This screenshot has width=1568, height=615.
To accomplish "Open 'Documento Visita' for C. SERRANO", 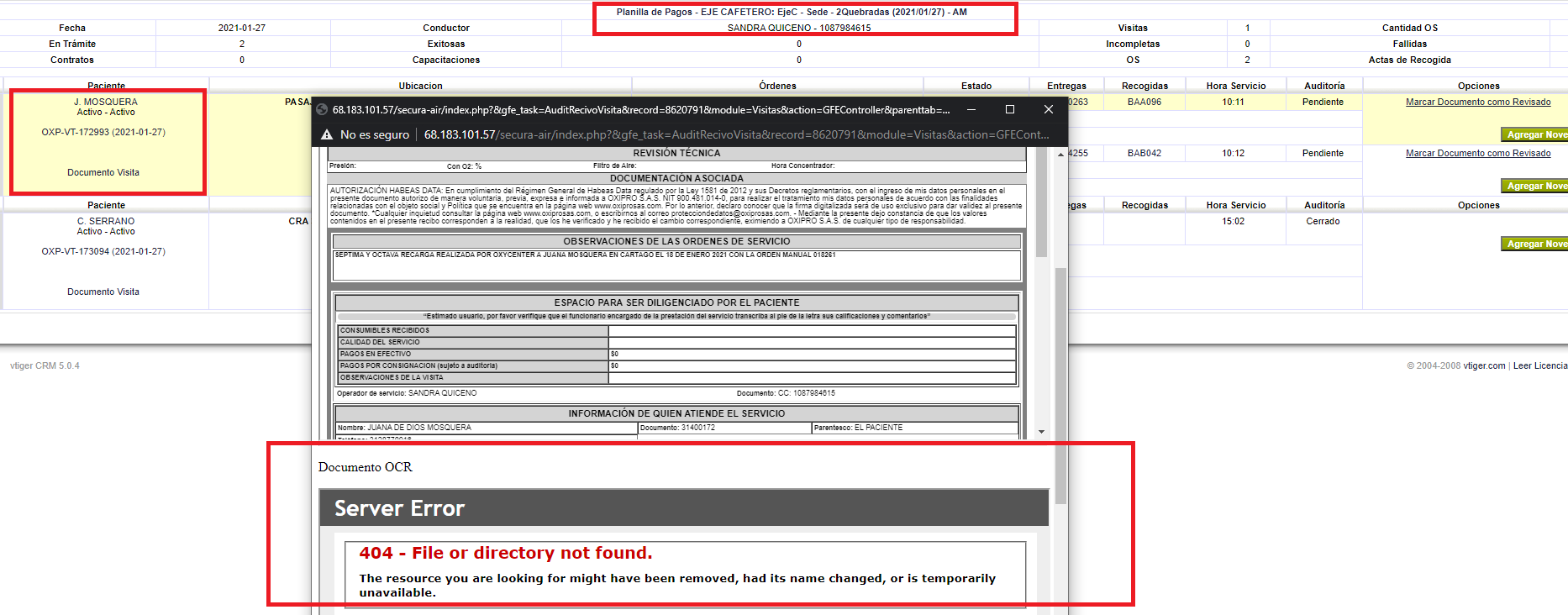I will click(x=103, y=292).
